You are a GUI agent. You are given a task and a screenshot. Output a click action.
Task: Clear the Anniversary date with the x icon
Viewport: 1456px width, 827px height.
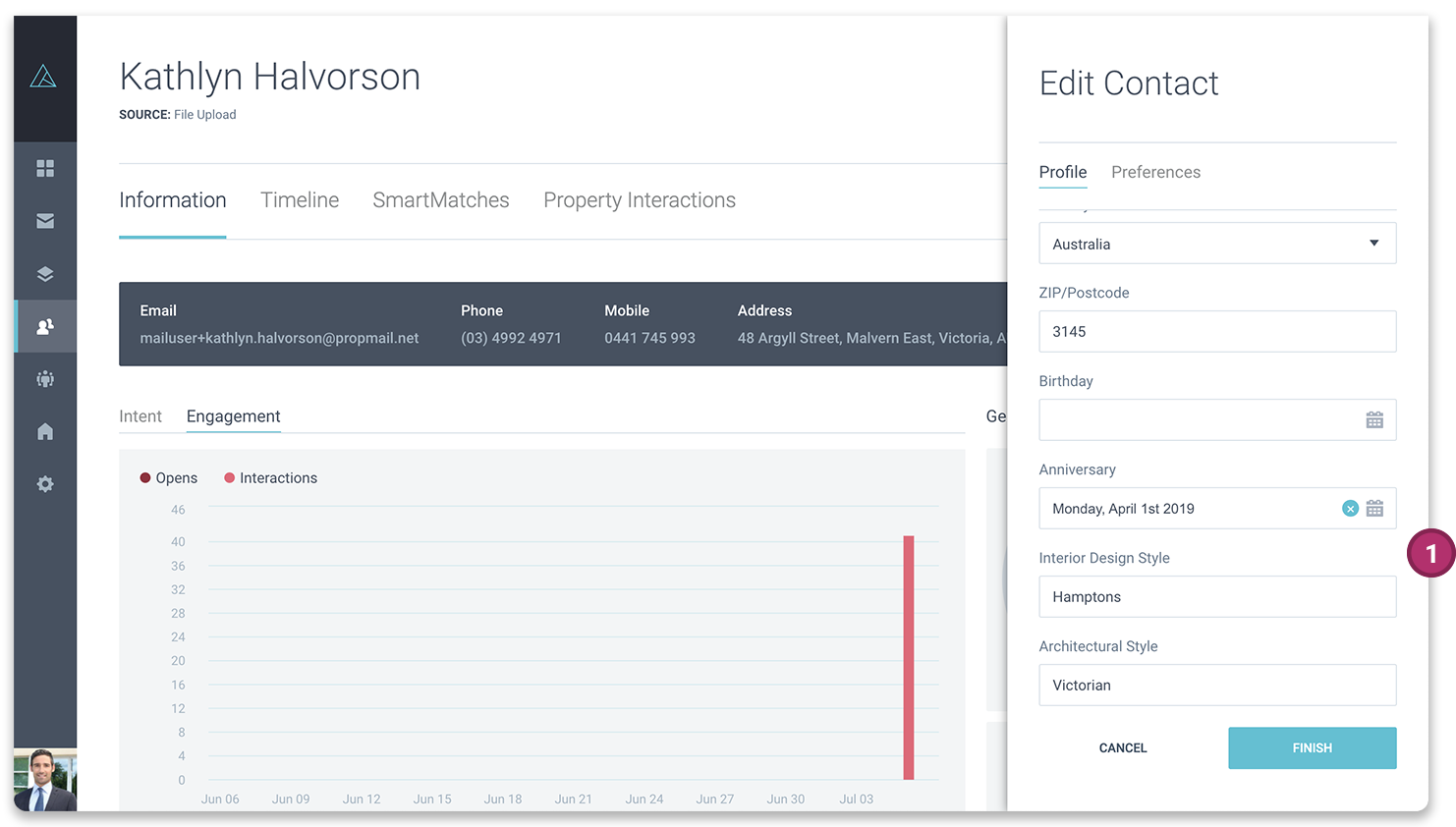coord(1350,508)
